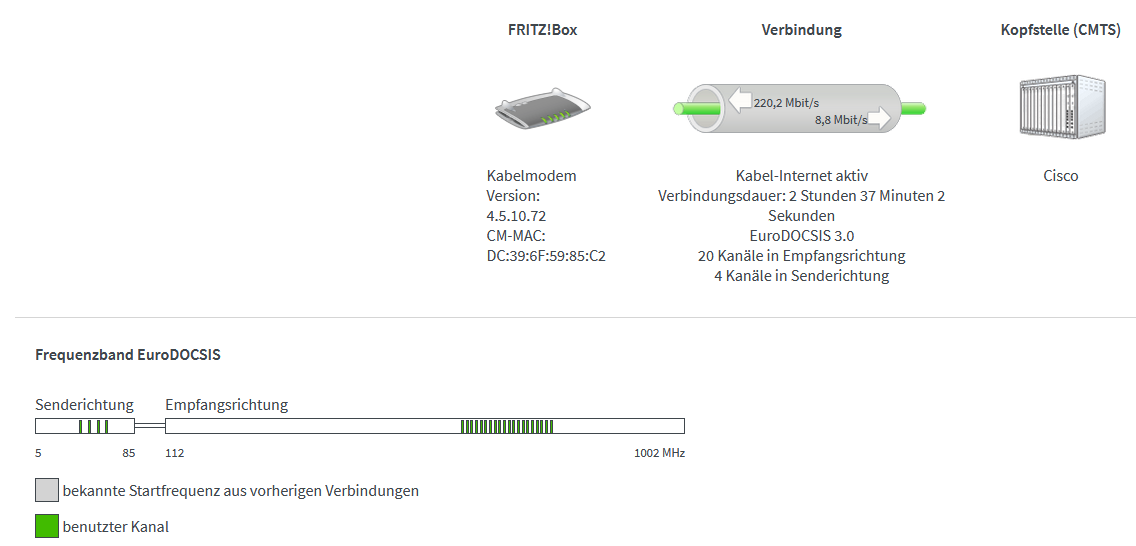The height and width of the screenshot is (546, 1136).
Task: Click the upload arrow showing 8,8 Mbit/s
Action: tap(878, 120)
